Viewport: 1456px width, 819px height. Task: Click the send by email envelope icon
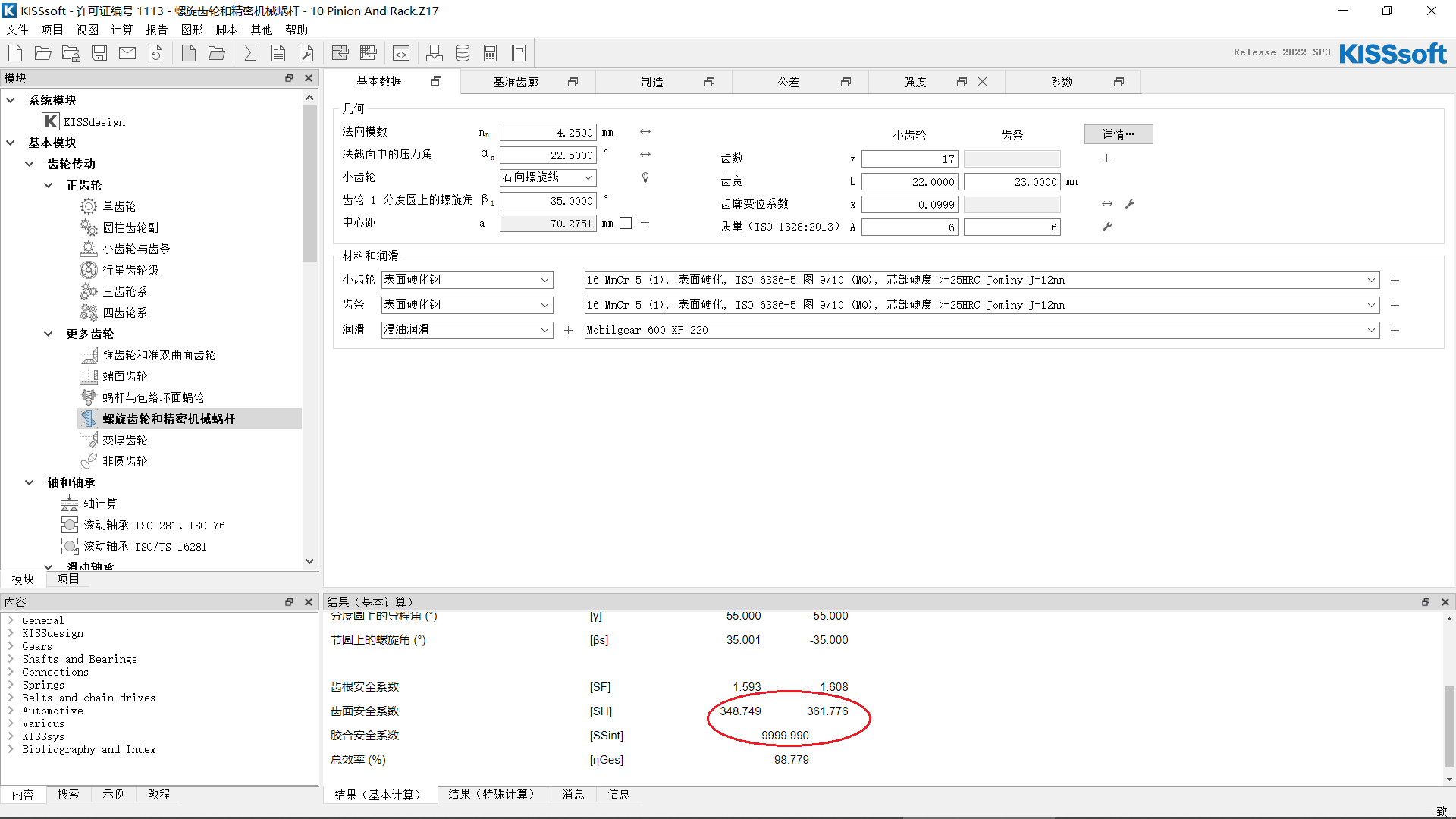pos(127,53)
